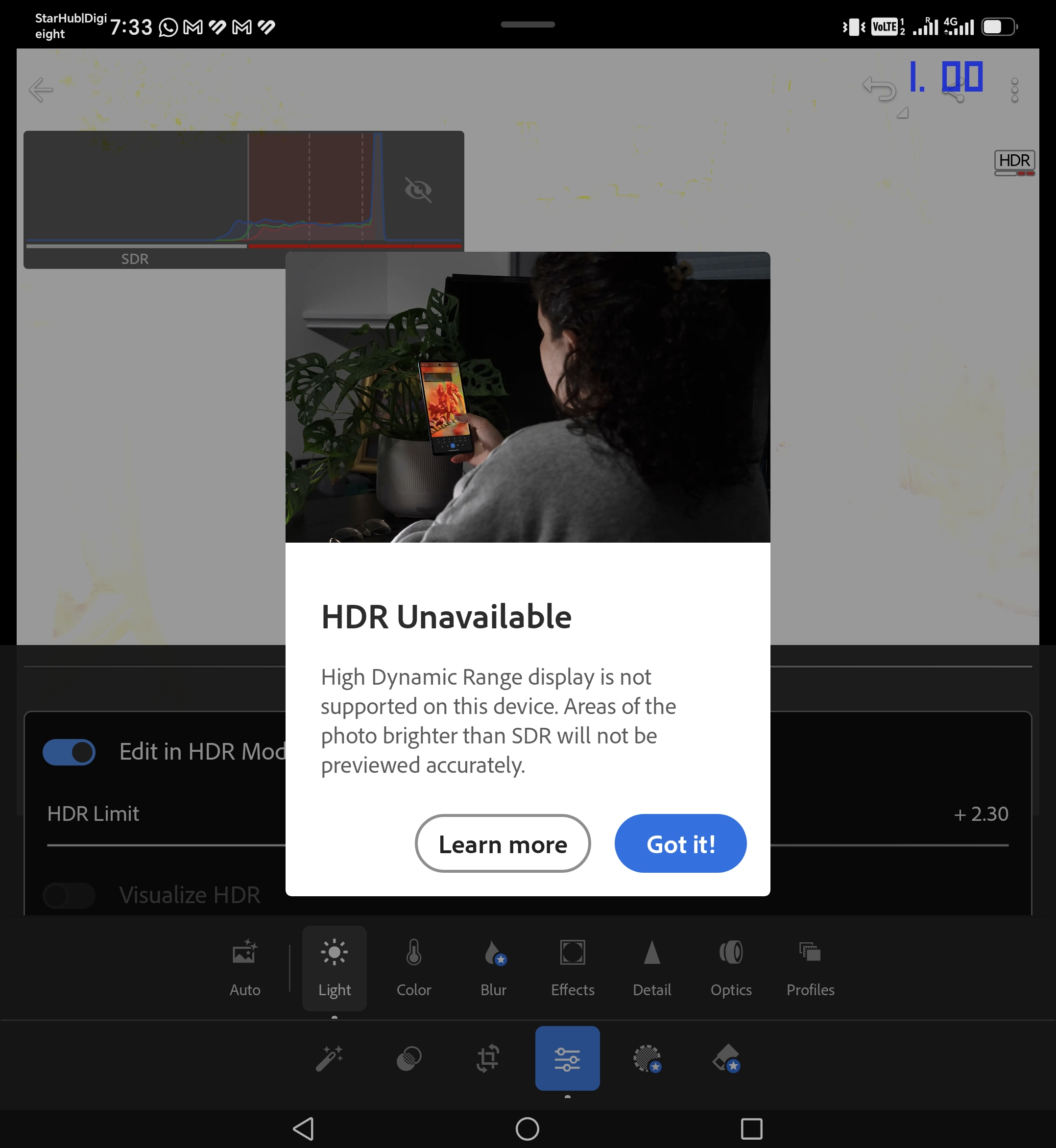The image size is (1056, 1148).
Task: Open the Detail panel
Action: point(652,968)
